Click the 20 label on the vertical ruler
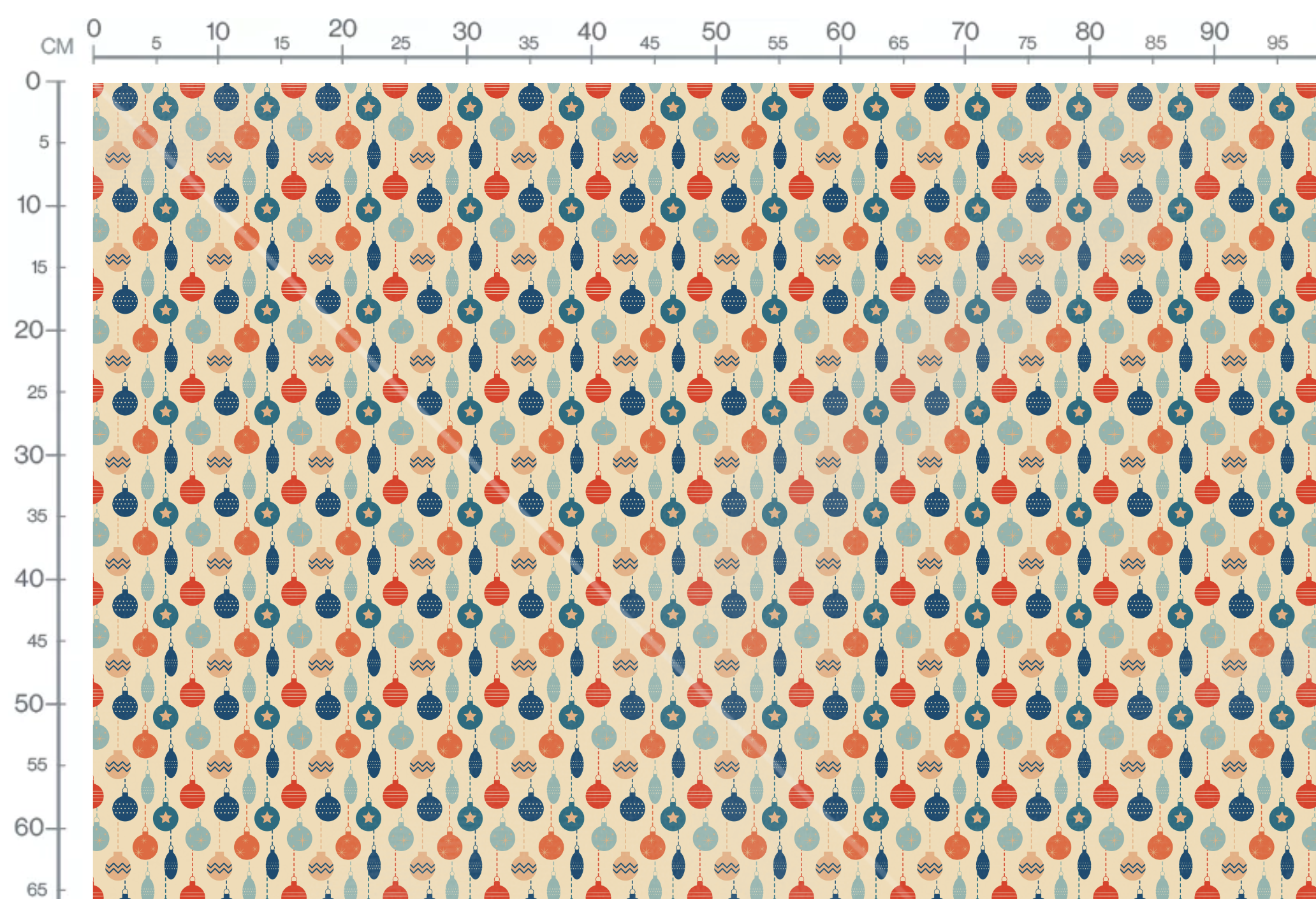Screen dimensions: 1316x899 click(x=29, y=330)
